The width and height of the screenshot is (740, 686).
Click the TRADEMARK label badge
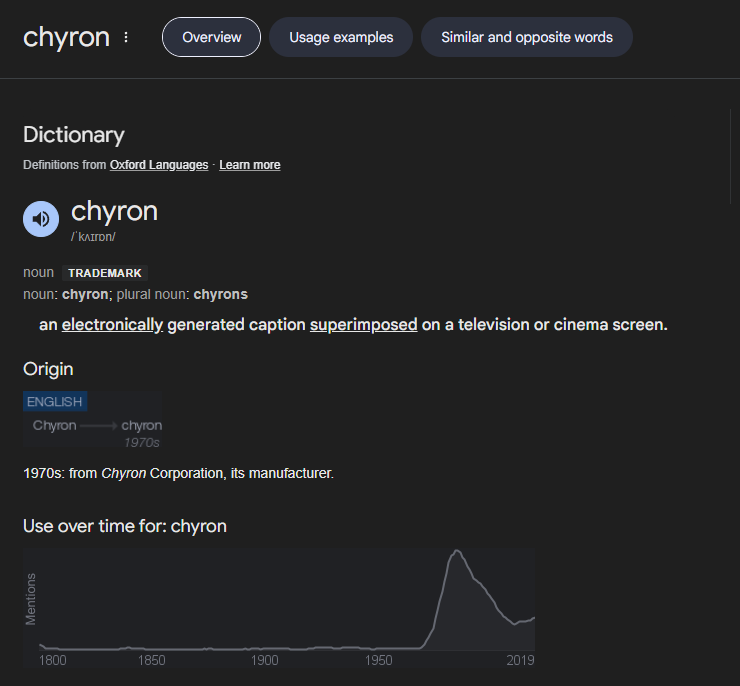[105, 273]
